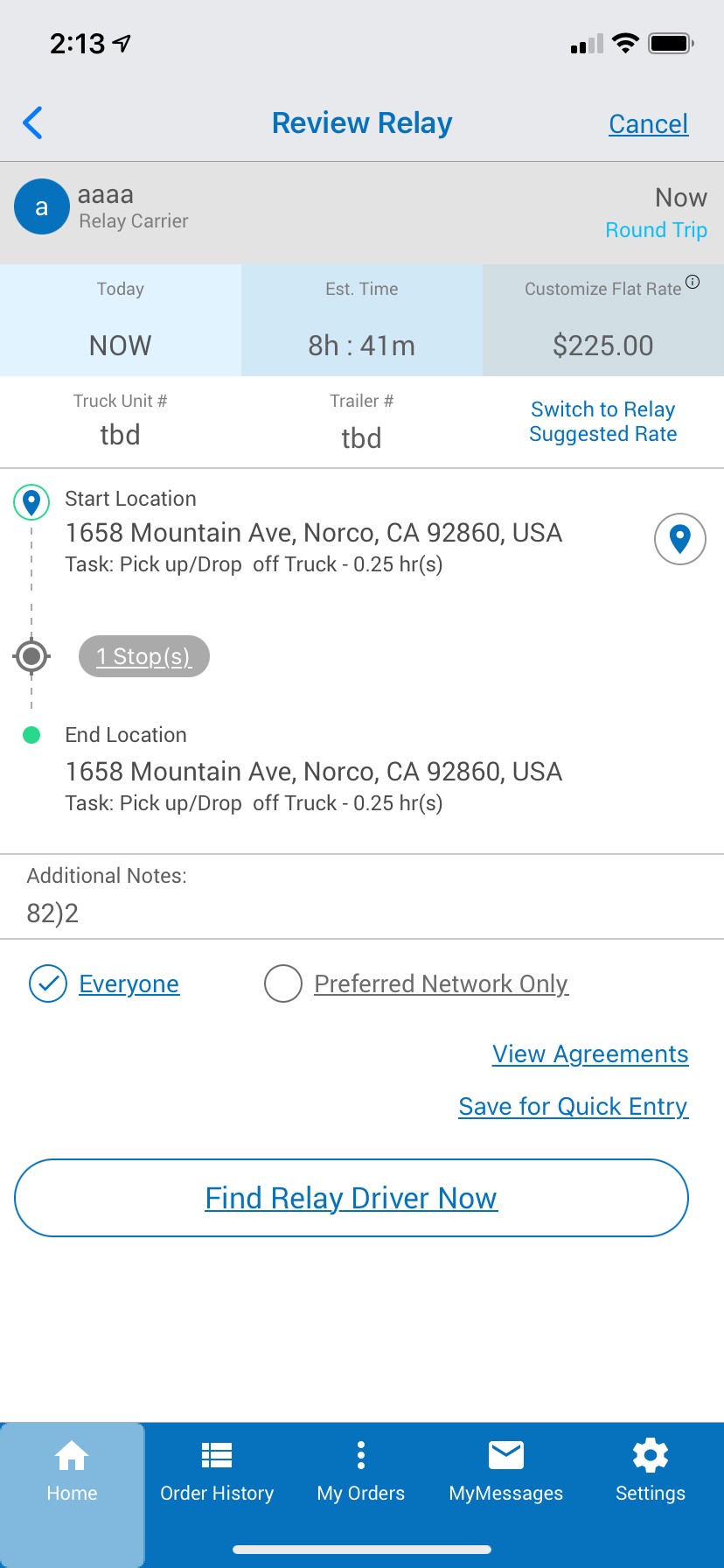
Task: Switch to Relay Suggested Rate
Action: click(603, 422)
